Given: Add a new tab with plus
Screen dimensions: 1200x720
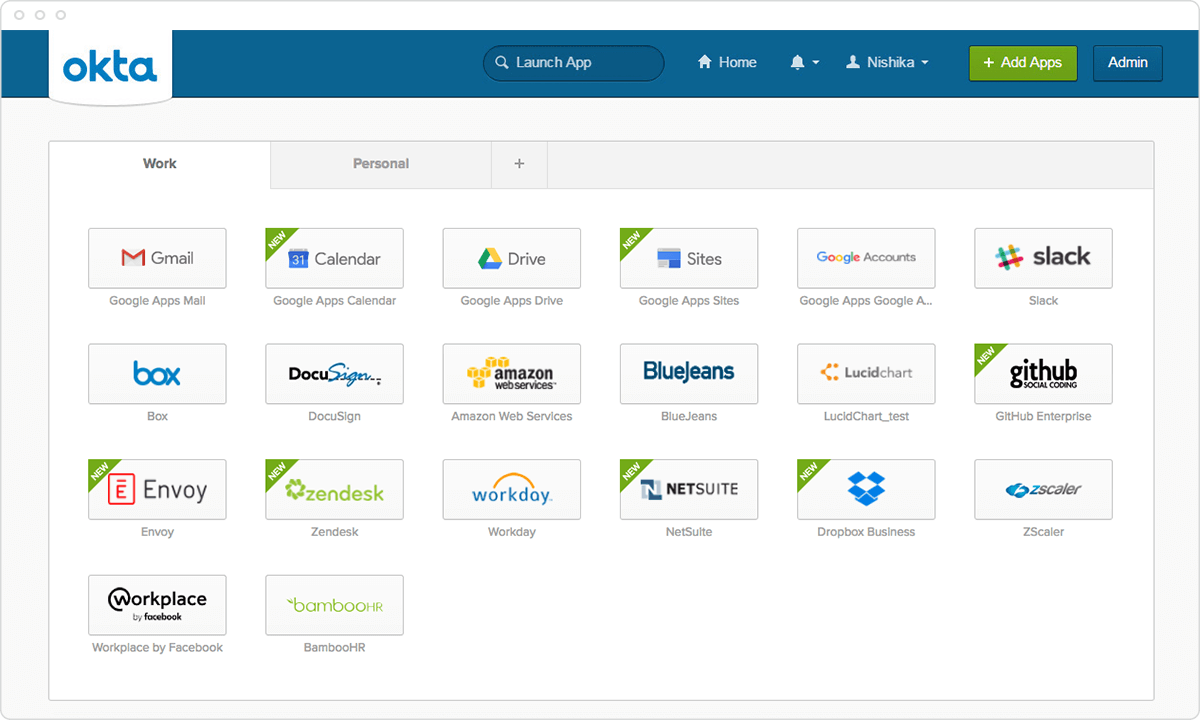Looking at the screenshot, I should pyautogui.click(x=519, y=164).
